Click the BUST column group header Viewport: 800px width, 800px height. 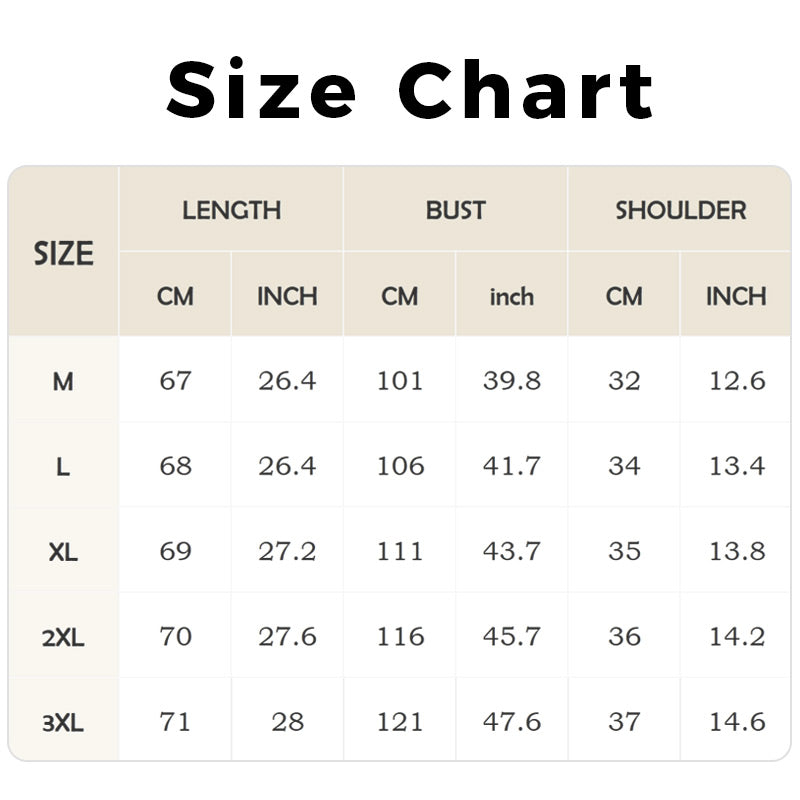coord(455,211)
